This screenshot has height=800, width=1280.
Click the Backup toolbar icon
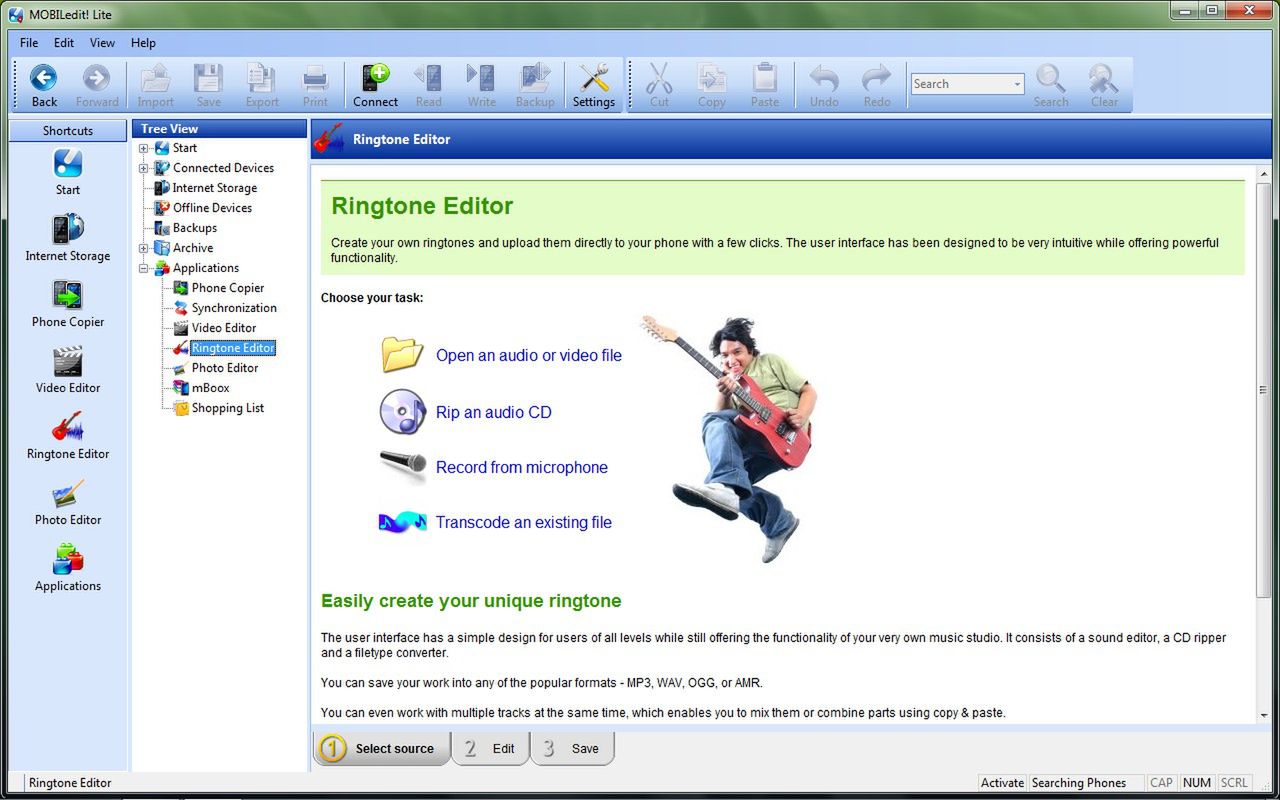(x=535, y=85)
